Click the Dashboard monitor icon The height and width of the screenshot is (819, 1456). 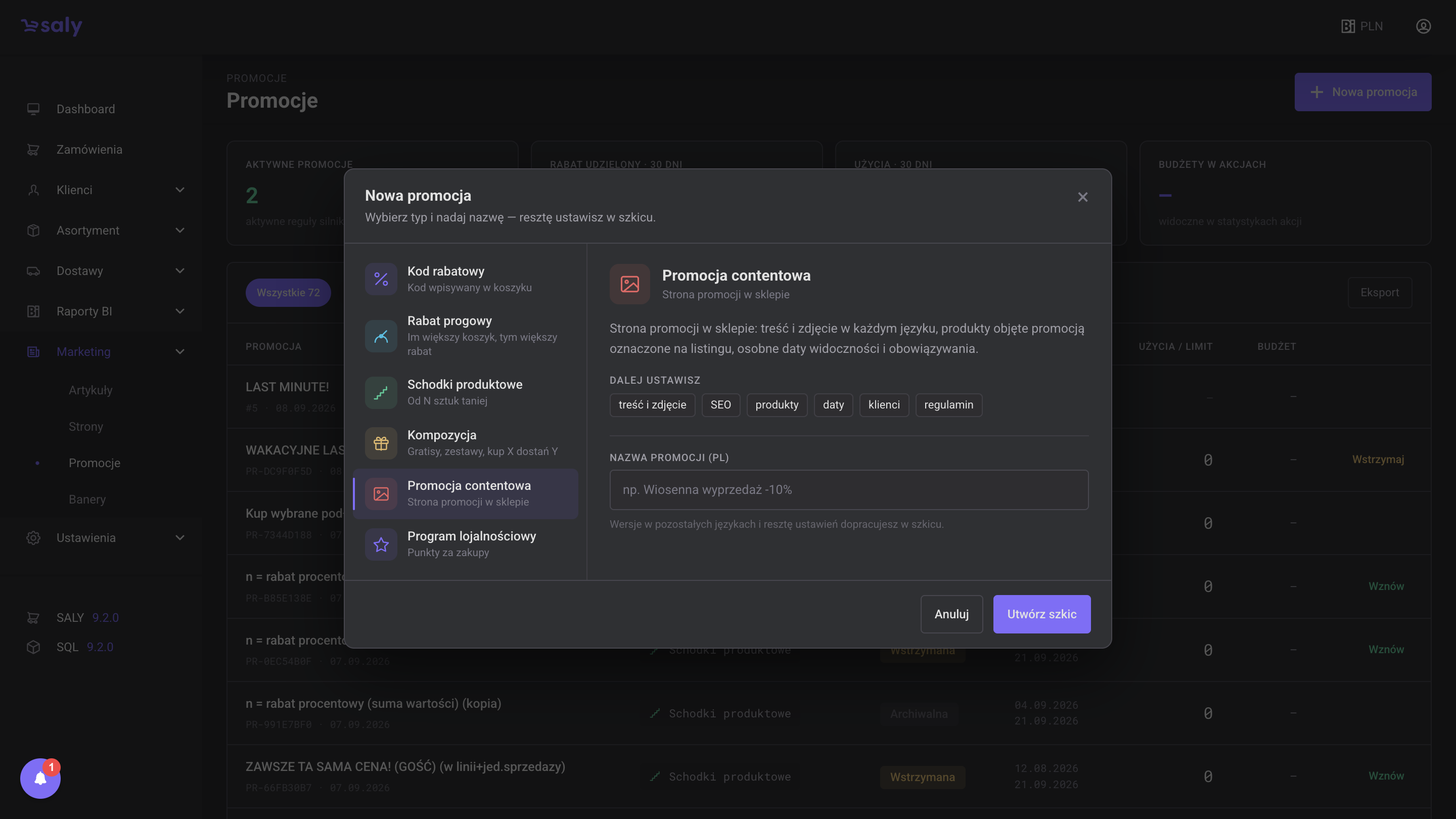tap(33, 109)
